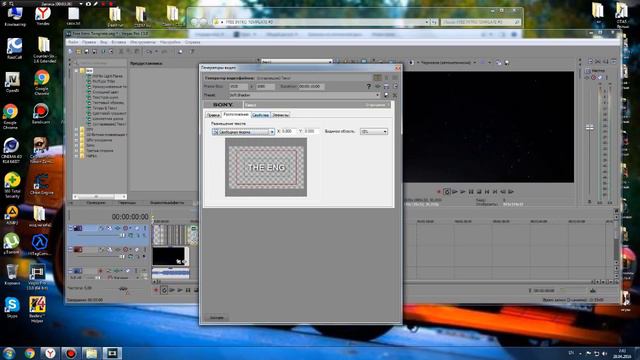The image size is (640, 360).
Task: Adjust the playback rate slider under the track list
Action: tap(123, 289)
